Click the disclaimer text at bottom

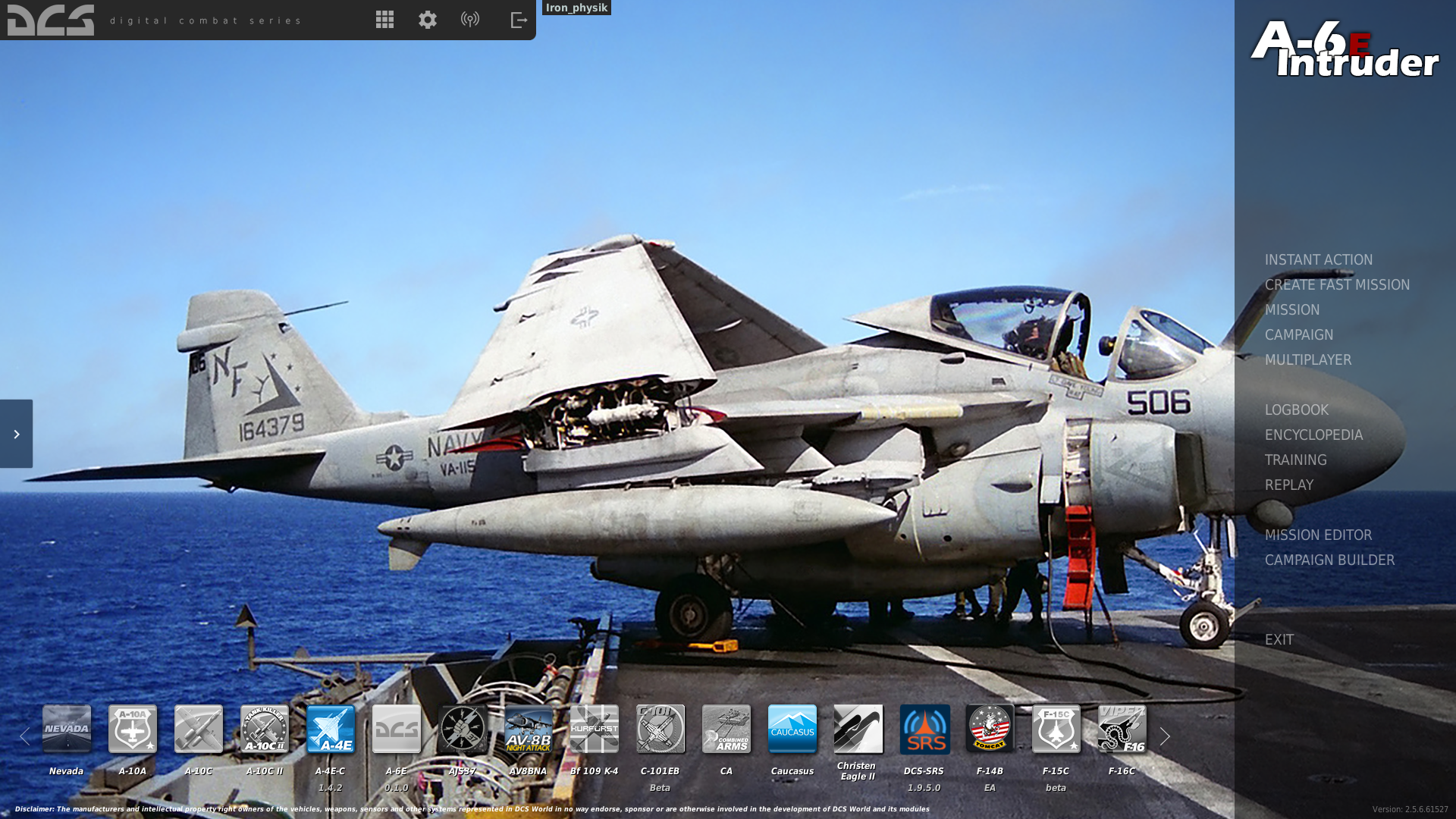pos(472,809)
